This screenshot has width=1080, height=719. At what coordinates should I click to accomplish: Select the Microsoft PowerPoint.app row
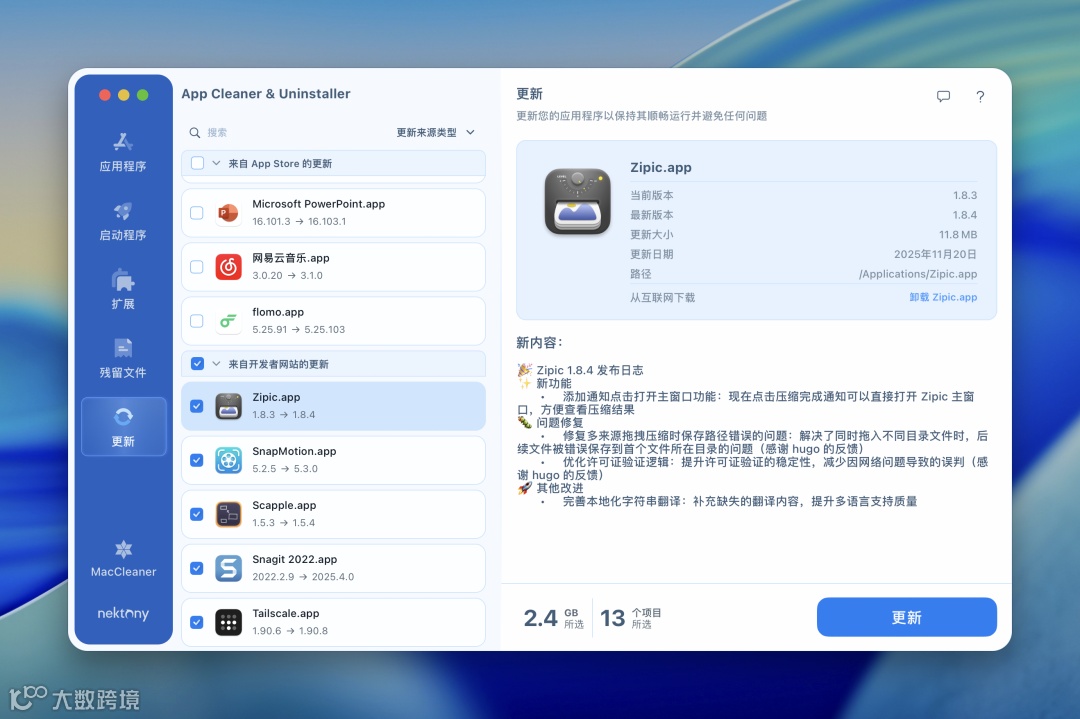point(333,213)
